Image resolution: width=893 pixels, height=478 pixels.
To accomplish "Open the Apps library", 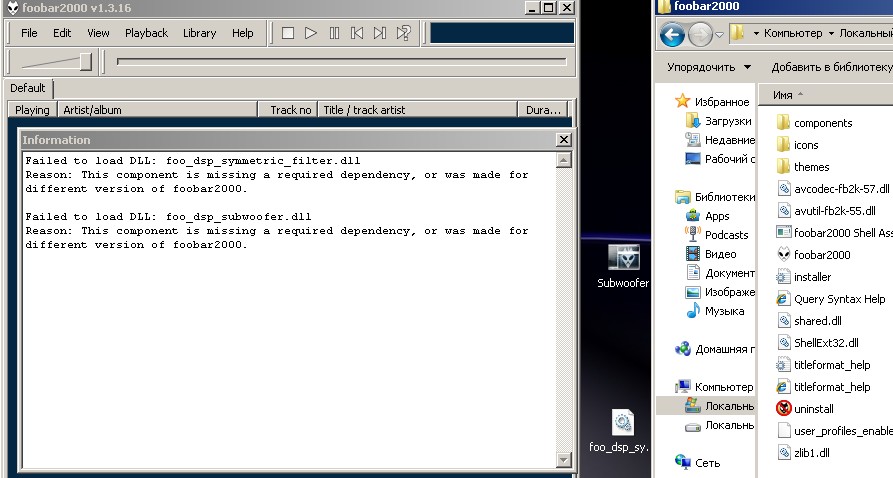I will click(708, 216).
